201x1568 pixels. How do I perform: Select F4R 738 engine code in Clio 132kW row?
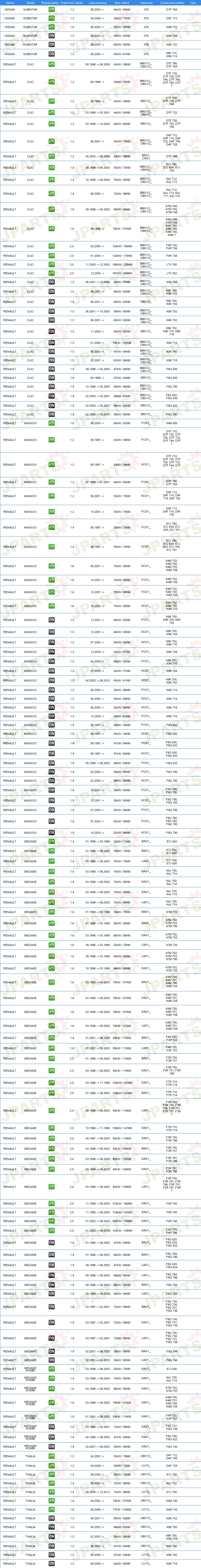[x=172, y=256]
